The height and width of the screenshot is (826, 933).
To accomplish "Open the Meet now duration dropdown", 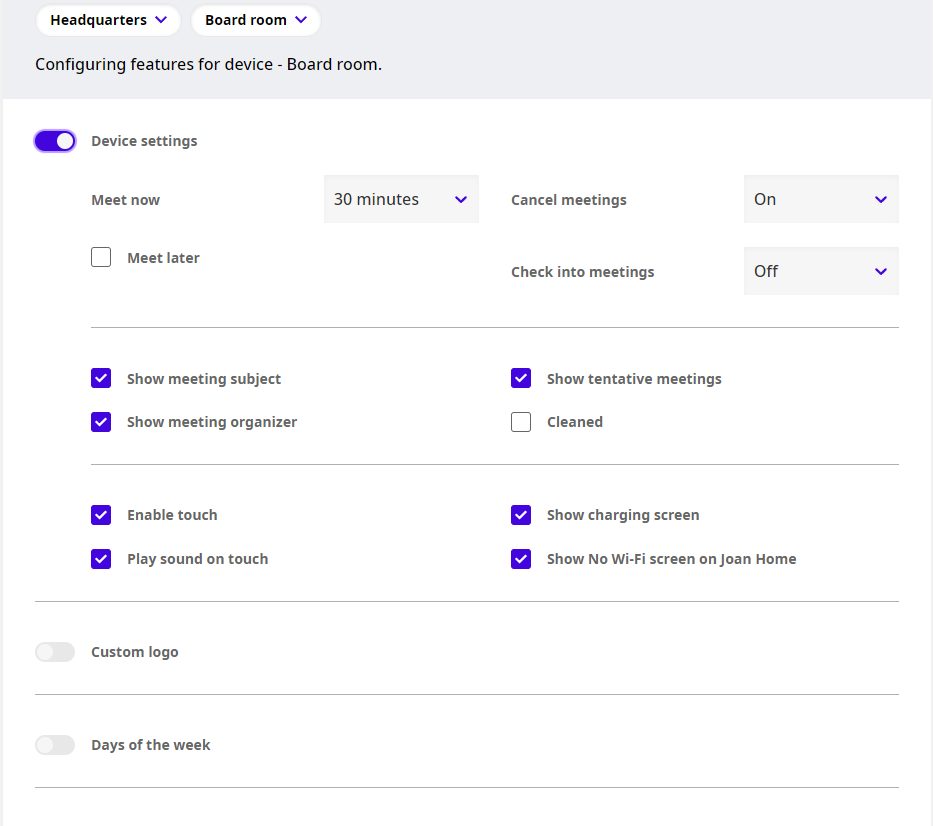I will tap(401, 199).
